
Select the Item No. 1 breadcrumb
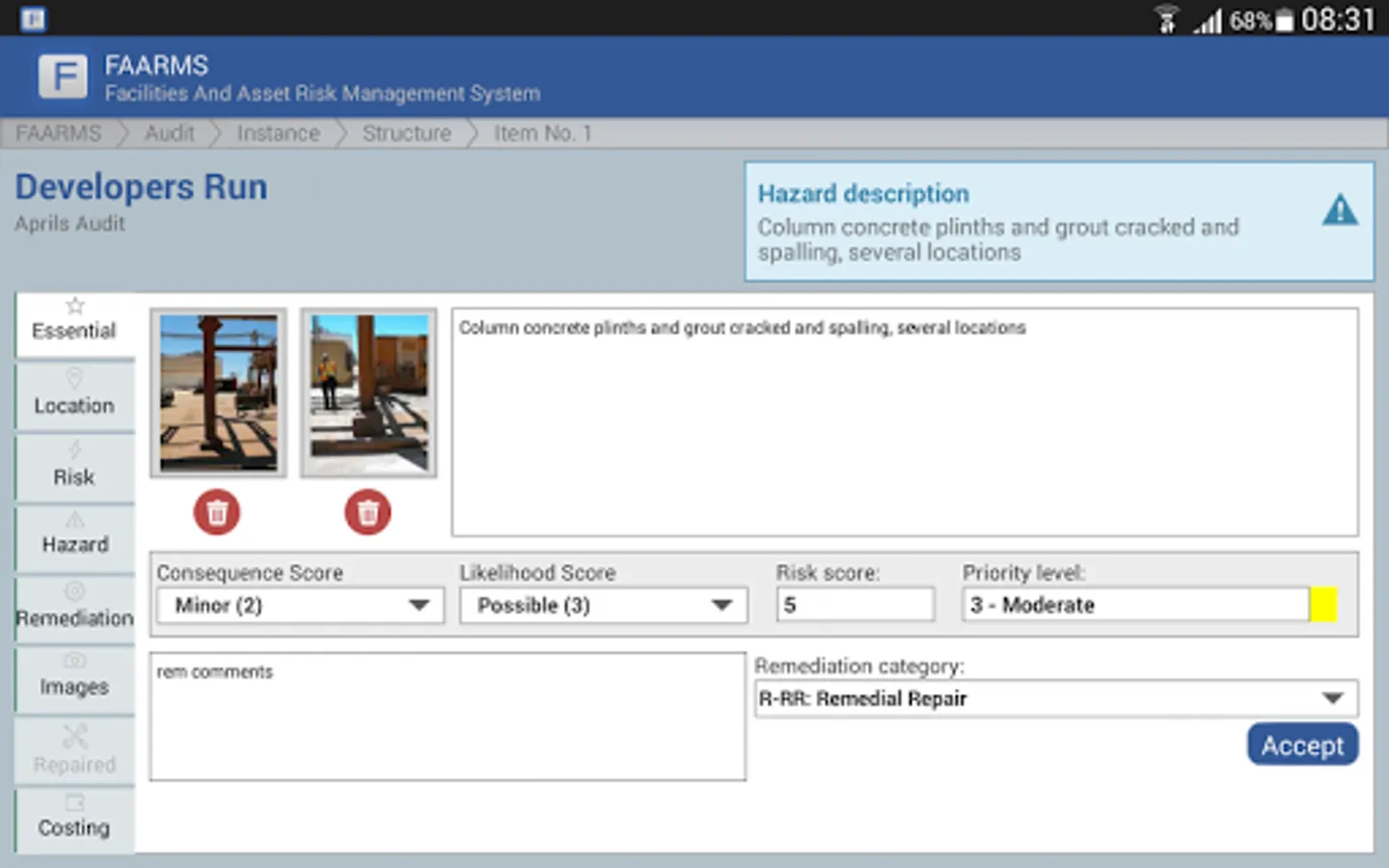[x=542, y=133]
